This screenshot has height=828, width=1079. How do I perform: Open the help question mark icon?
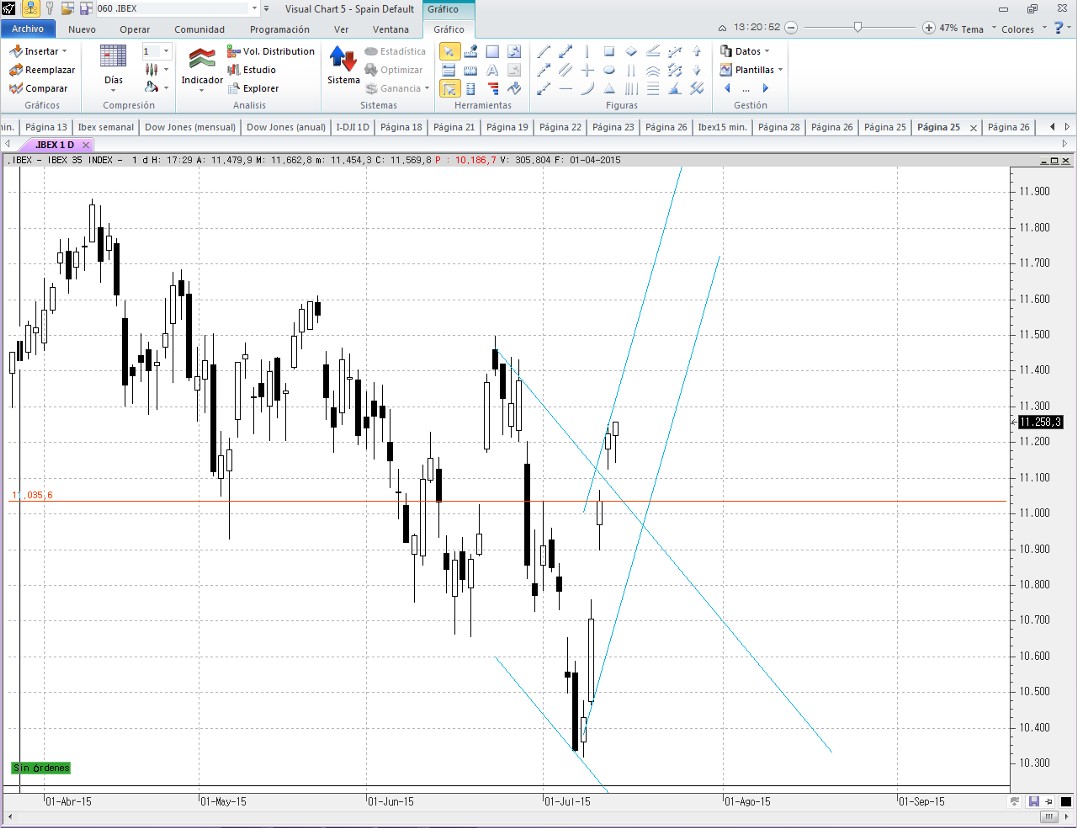click(x=1058, y=28)
